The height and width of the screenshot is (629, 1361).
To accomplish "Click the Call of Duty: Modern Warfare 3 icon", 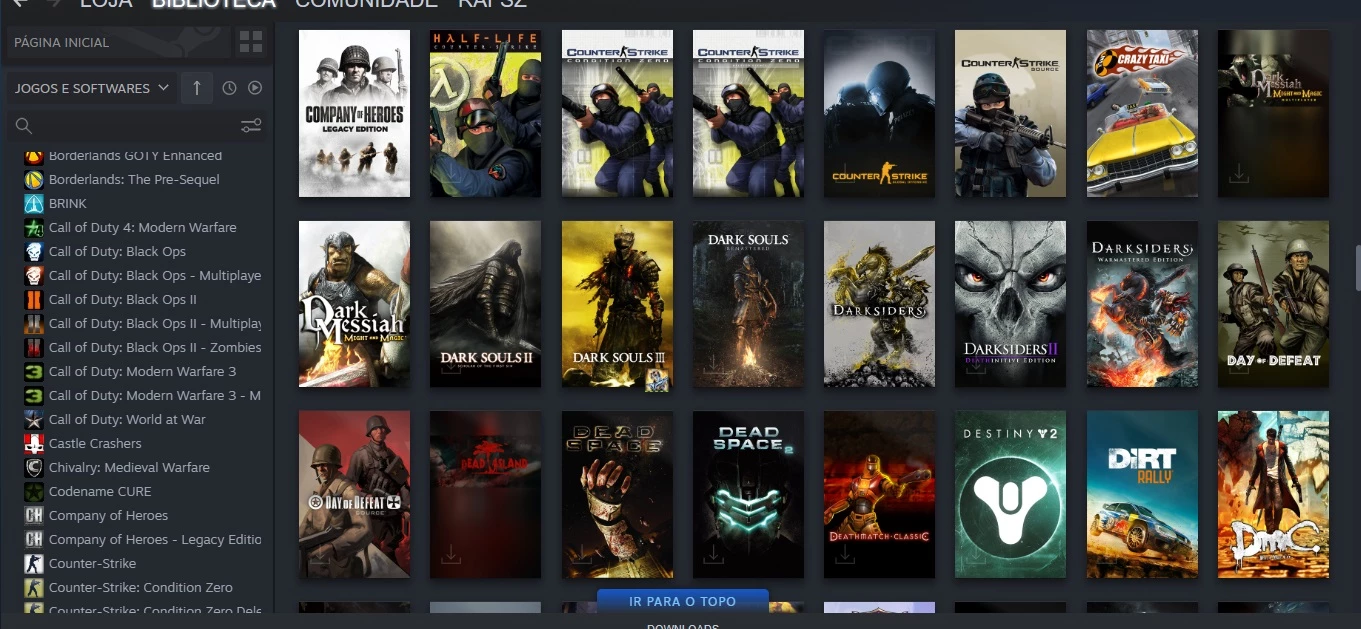I will (x=34, y=372).
